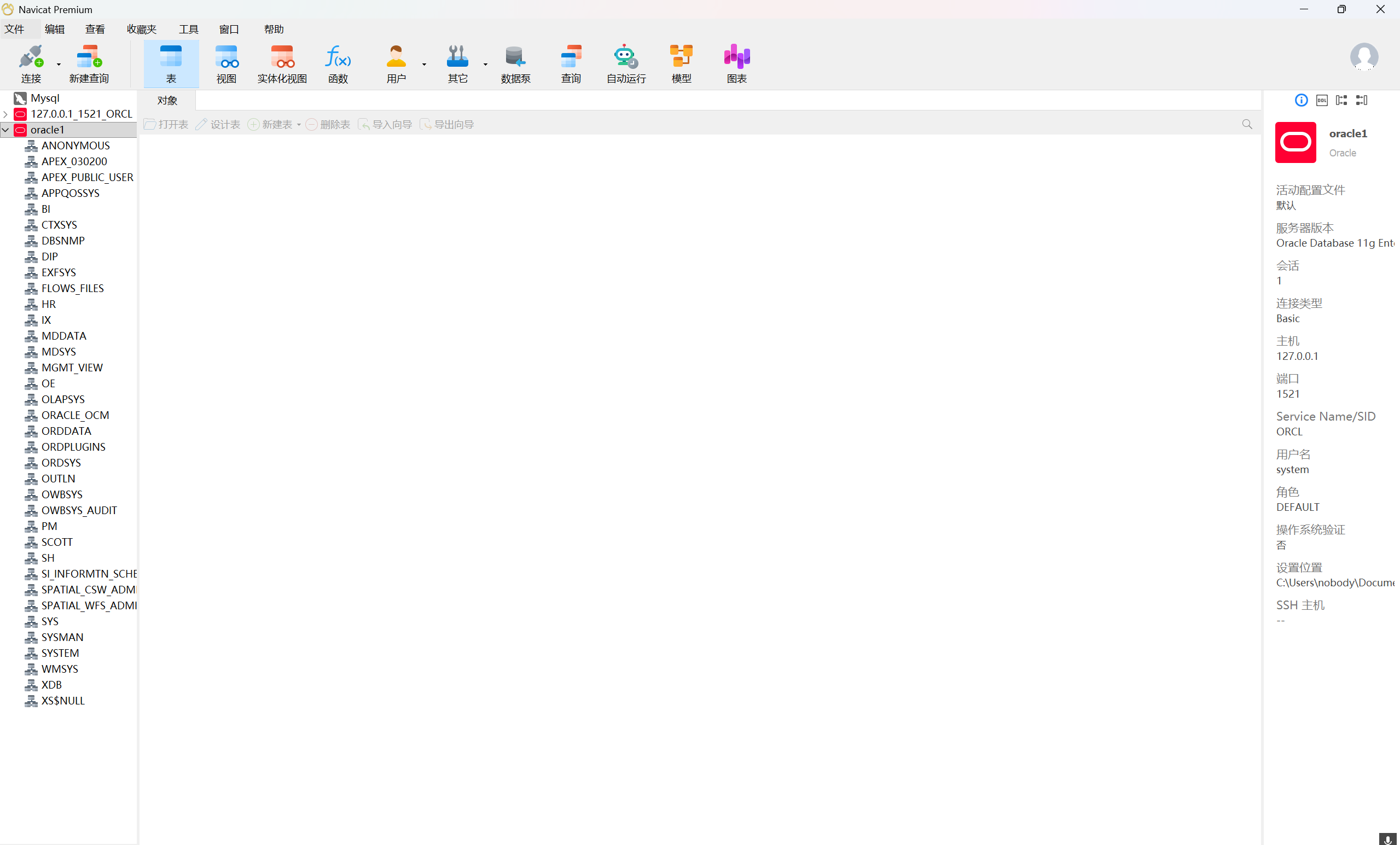Select the DBSNMP schema

(63, 241)
